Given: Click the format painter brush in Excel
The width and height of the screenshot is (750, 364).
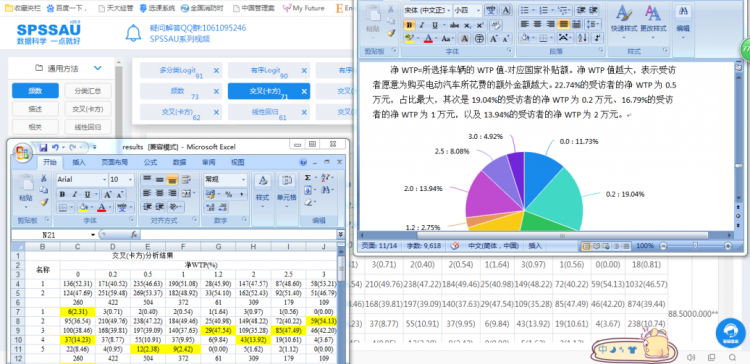Looking at the screenshot, I should [44, 202].
